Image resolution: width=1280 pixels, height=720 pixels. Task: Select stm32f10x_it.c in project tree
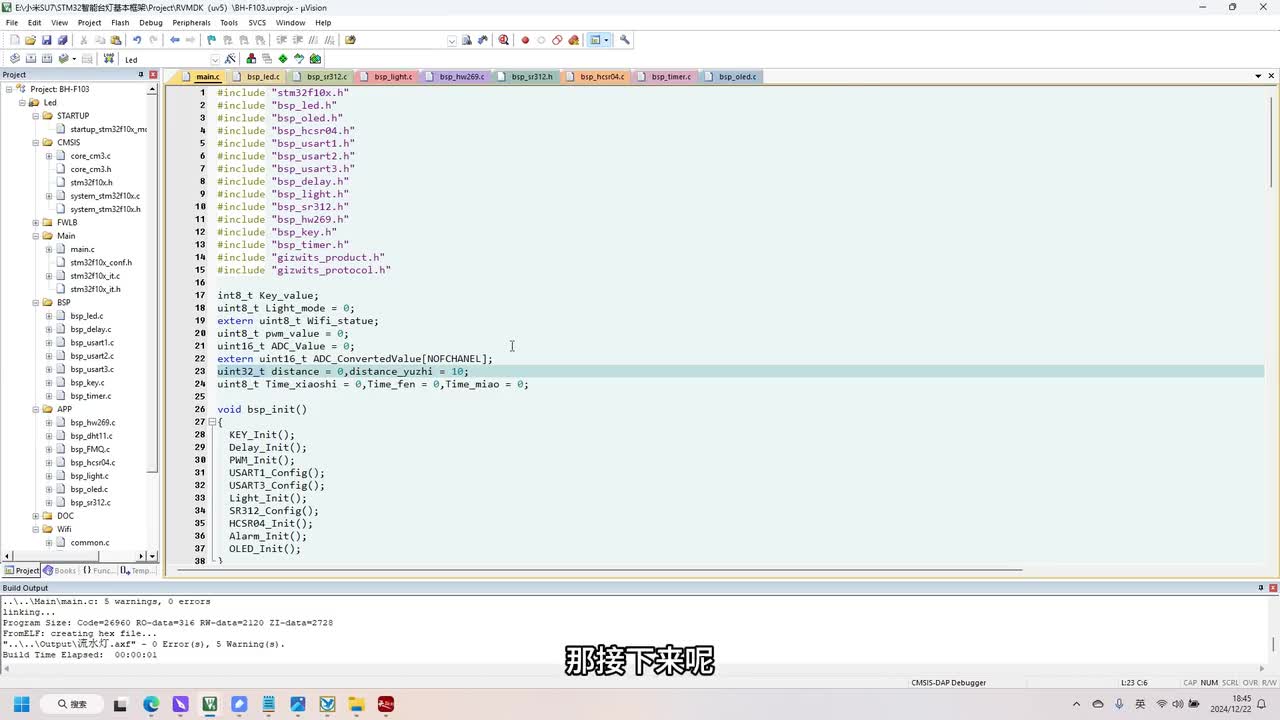click(x=95, y=276)
